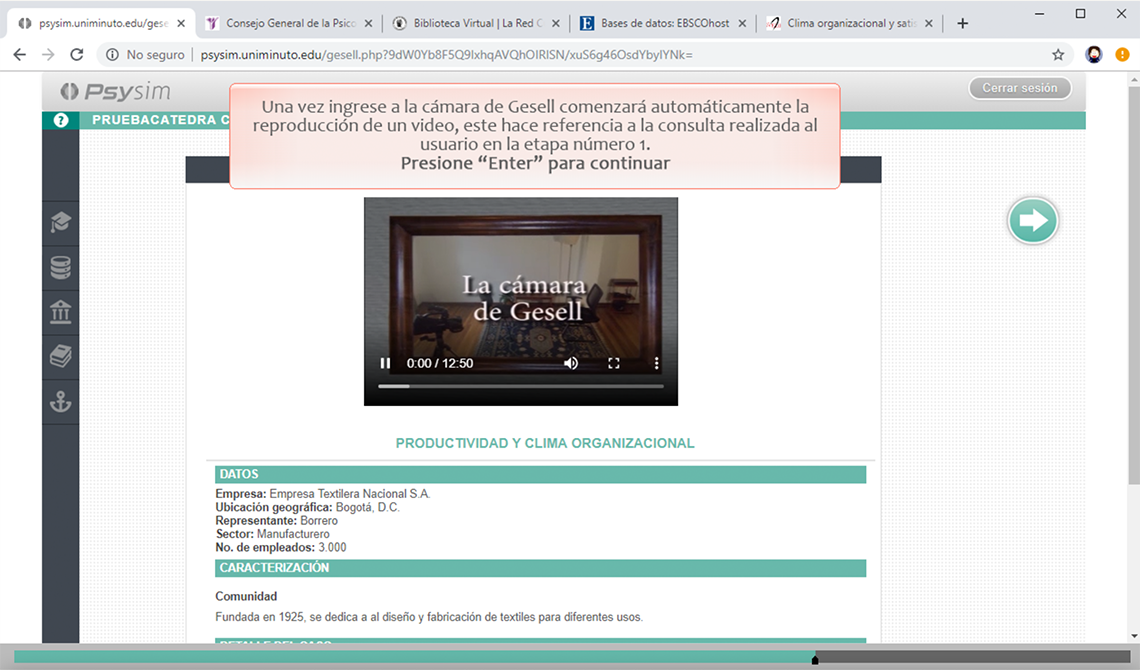Click the black marker on bottom progress bar

(x=815, y=660)
